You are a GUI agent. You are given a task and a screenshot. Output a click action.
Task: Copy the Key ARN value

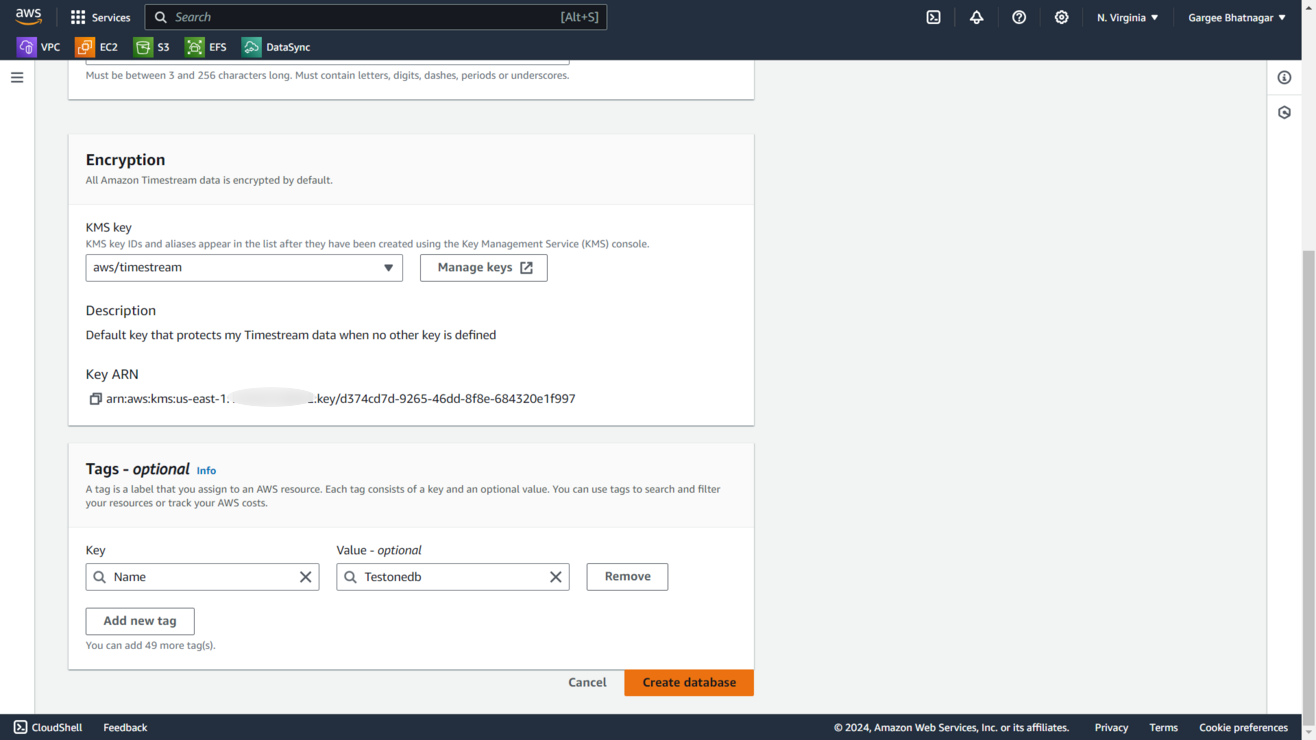pyautogui.click(x=95, y=399)
